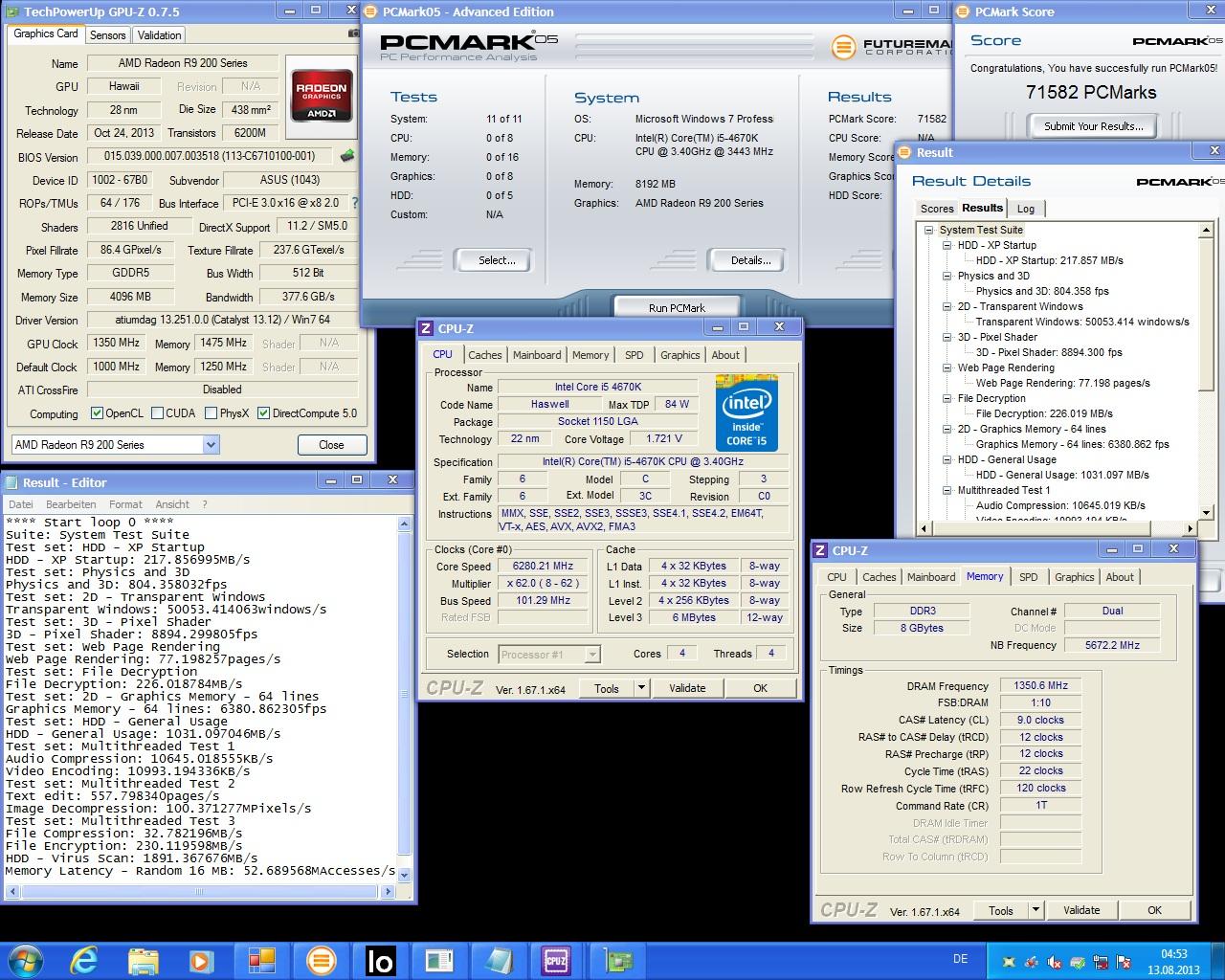
Task: Click the Z icon in CPU-Z memory window title
Action: coord(821,550)
